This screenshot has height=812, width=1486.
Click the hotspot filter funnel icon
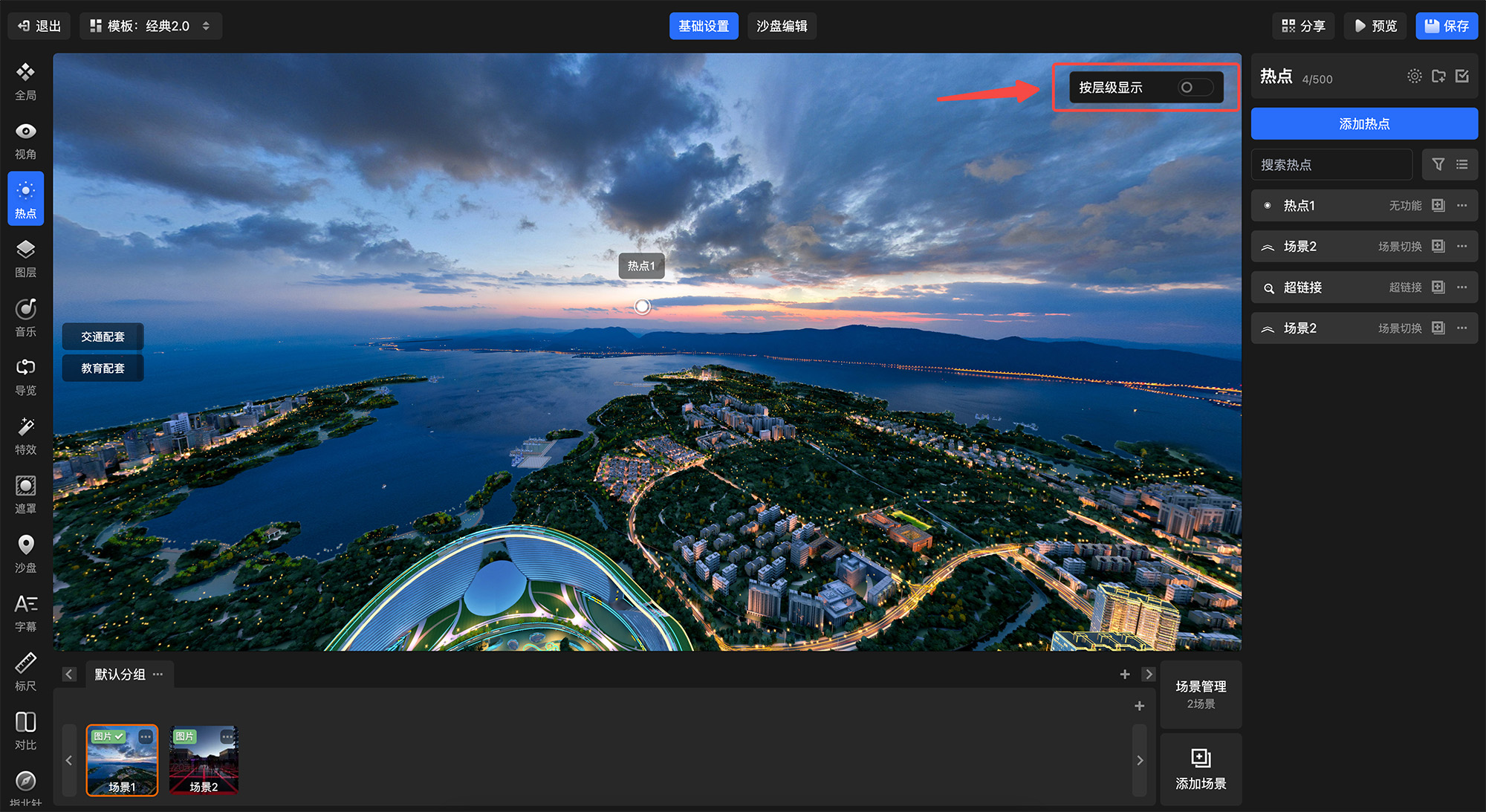[1438, 164]
